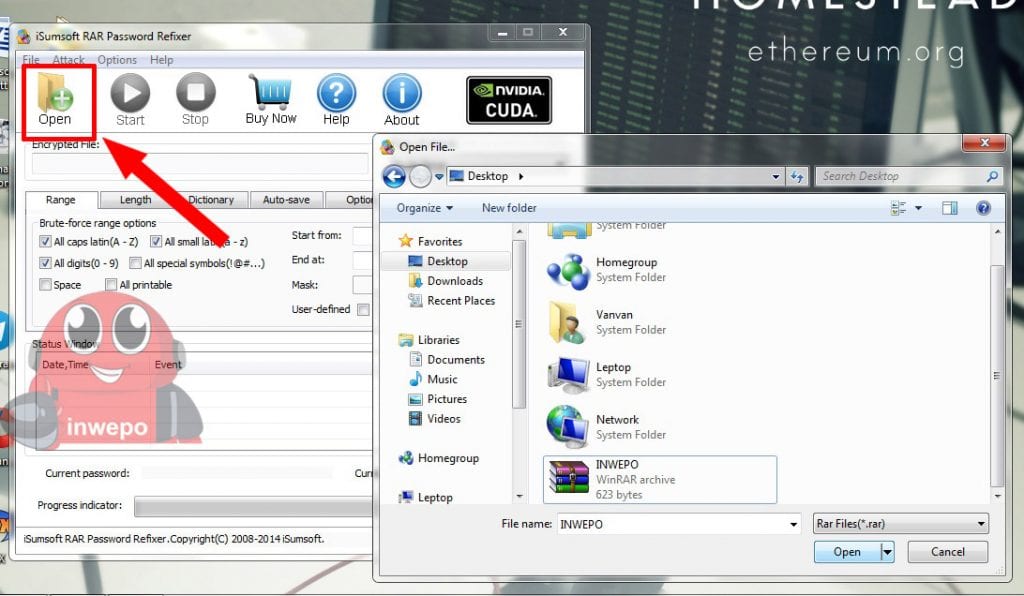
Task: Click the dialog help icon beside preview pane
Action: [x=983, y=208]
